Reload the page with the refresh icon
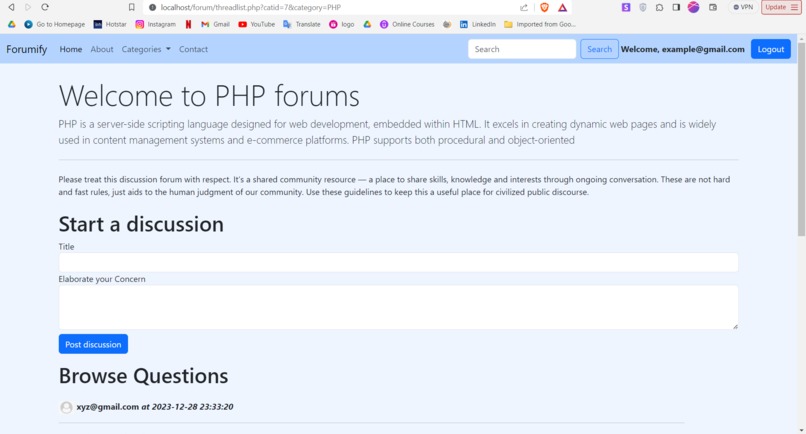This screenshot has height=434, width=806. click(x=45, y=7)
